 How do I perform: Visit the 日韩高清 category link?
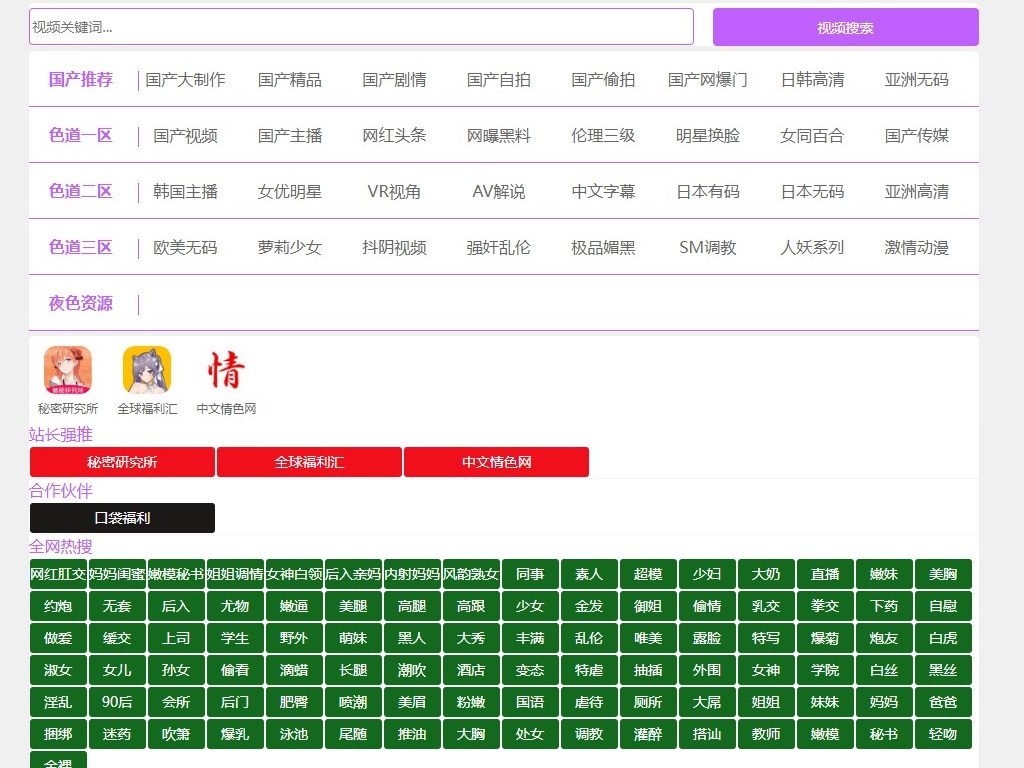pyautogui.click(x=812, y=79)
